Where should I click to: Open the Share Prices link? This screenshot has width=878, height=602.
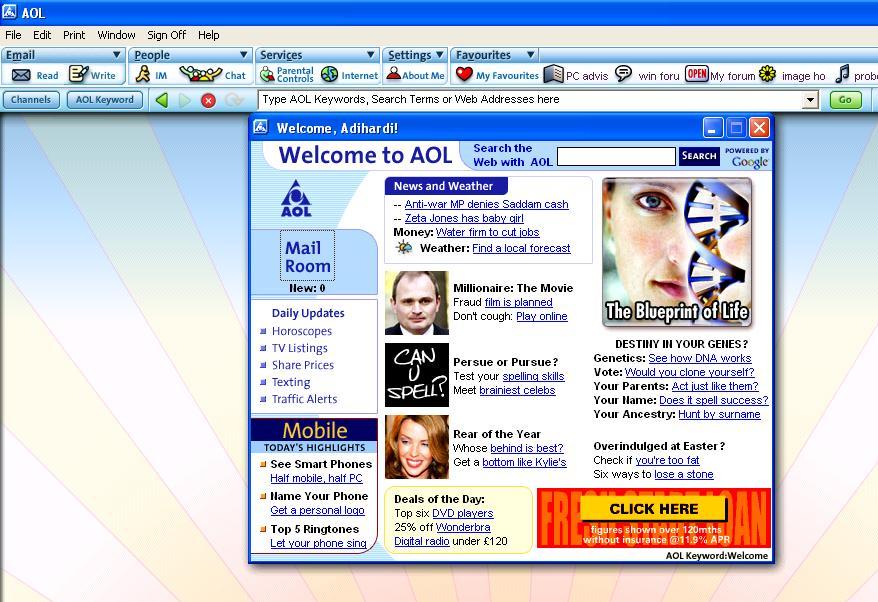(x=303, y=365)
